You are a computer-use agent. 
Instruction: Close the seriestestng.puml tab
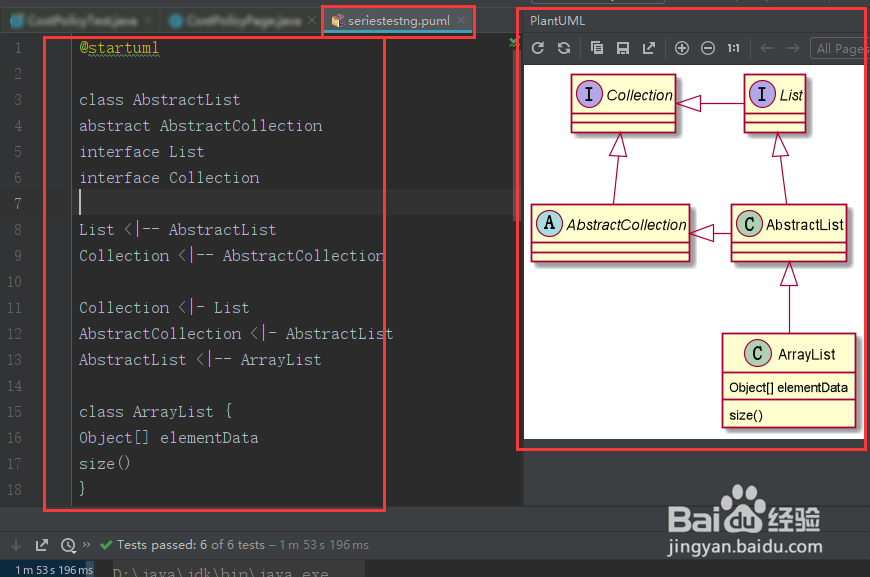461,21
